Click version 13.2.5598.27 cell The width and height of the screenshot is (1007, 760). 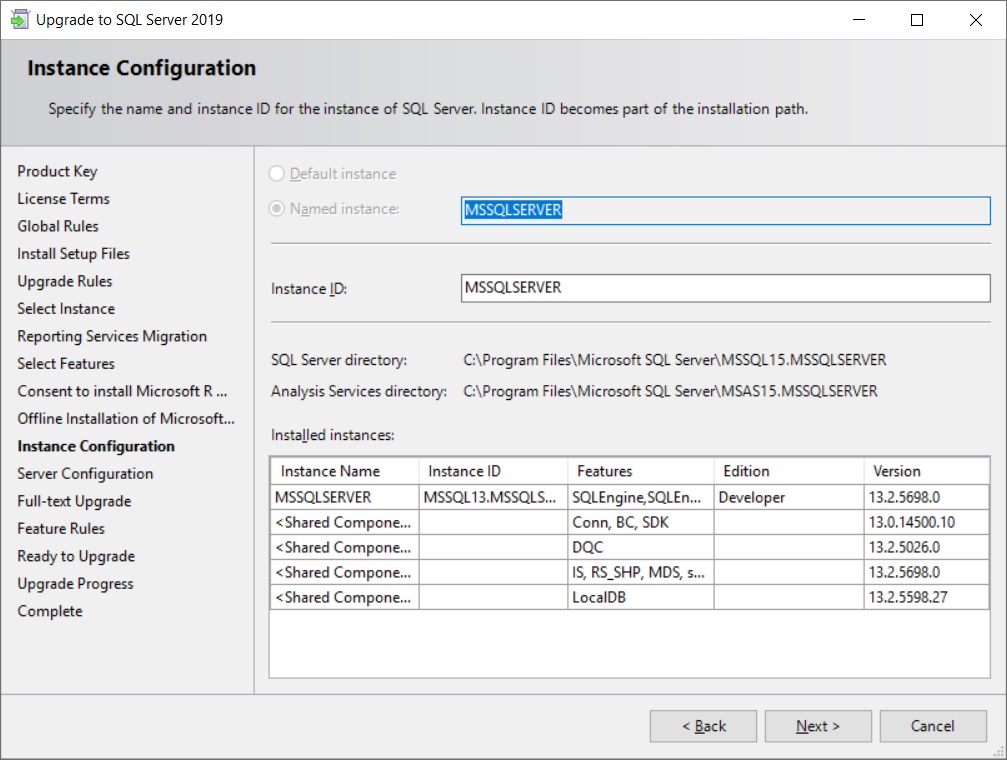point(926,597)
